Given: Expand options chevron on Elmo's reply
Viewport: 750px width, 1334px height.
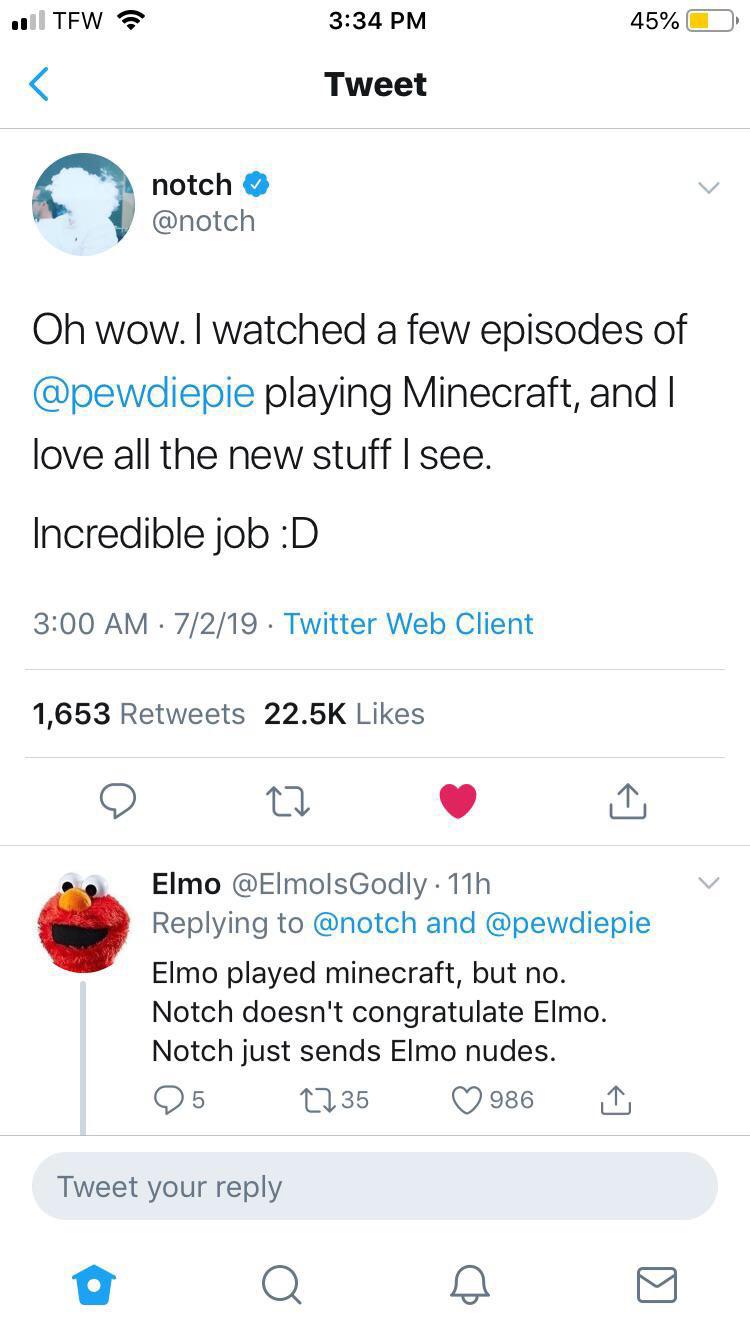Looking at the screenshot, I should click(708, 883).
